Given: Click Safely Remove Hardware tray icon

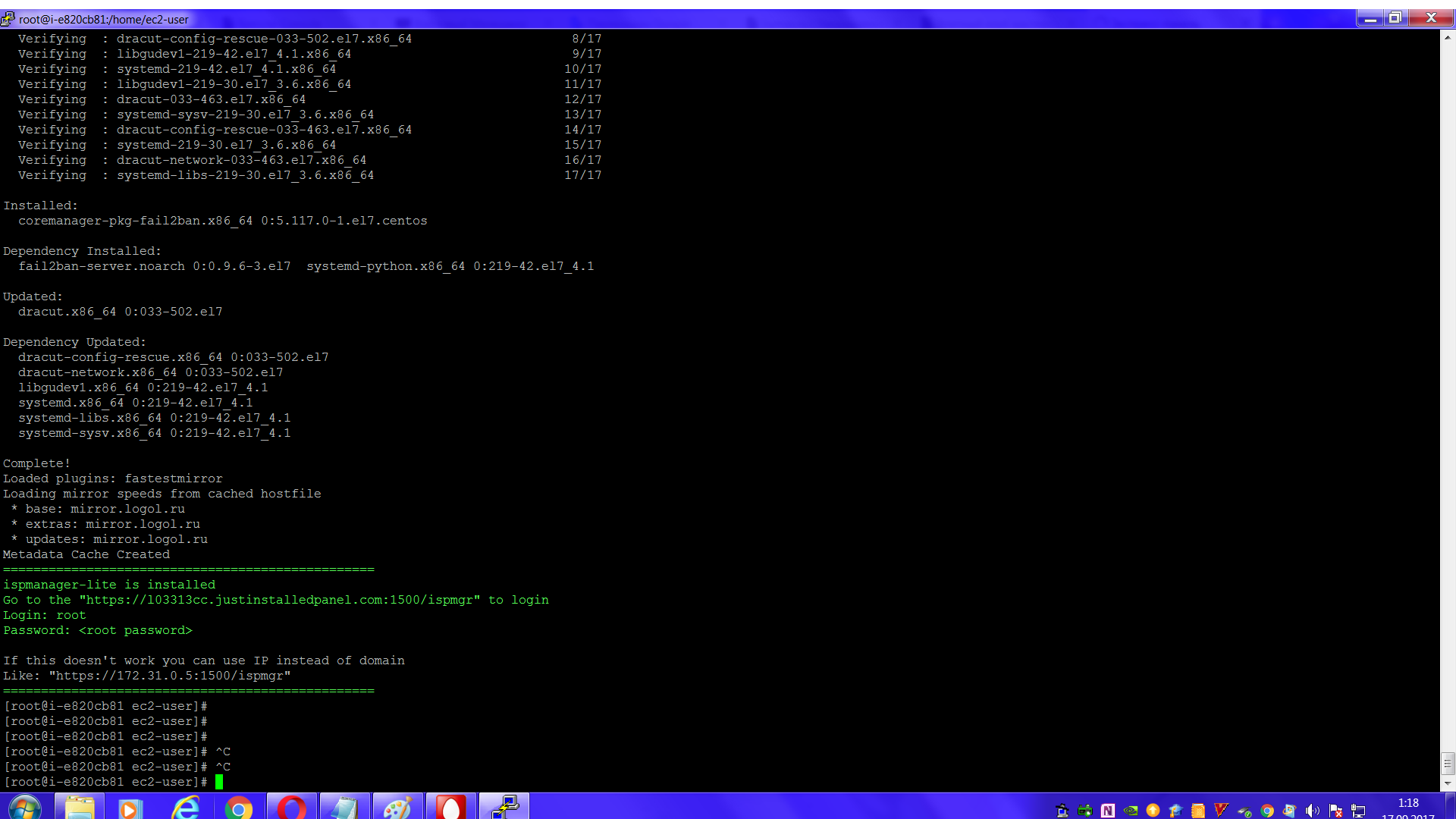Looking at the screenshot, I should click(x=1244, y=811).
